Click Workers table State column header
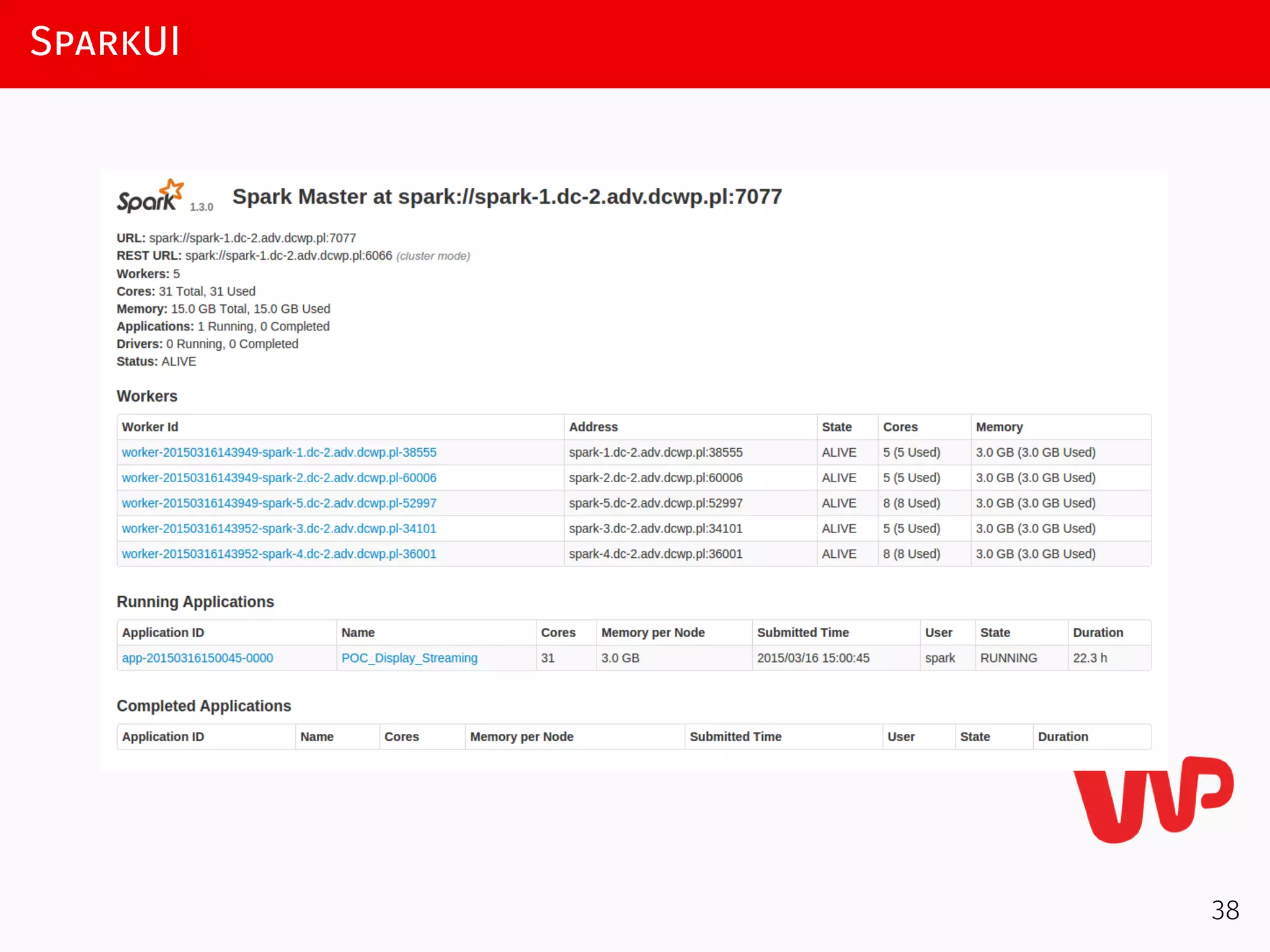 pos(837,427)
